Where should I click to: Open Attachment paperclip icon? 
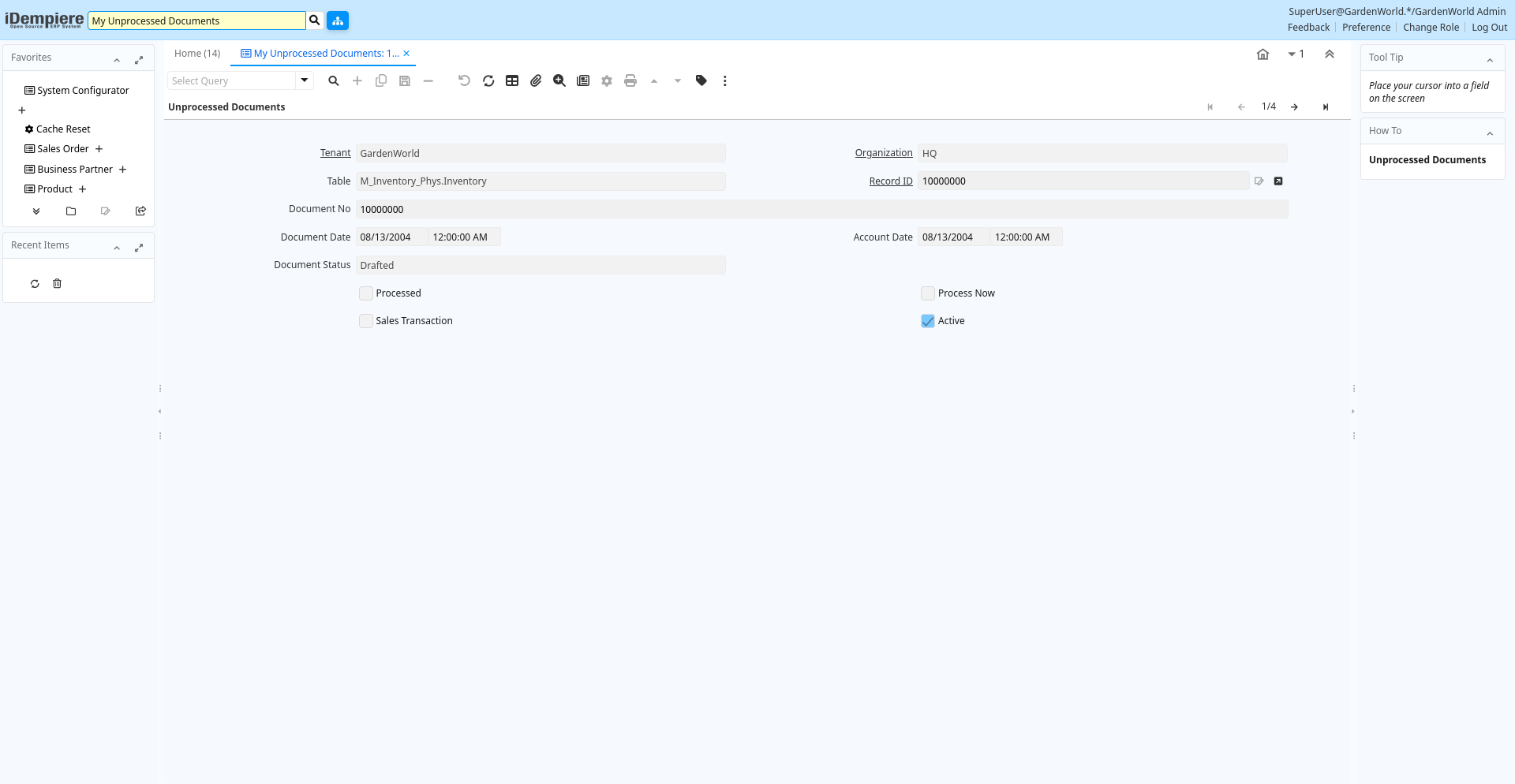pyautogui.click(x=536, y=80)
